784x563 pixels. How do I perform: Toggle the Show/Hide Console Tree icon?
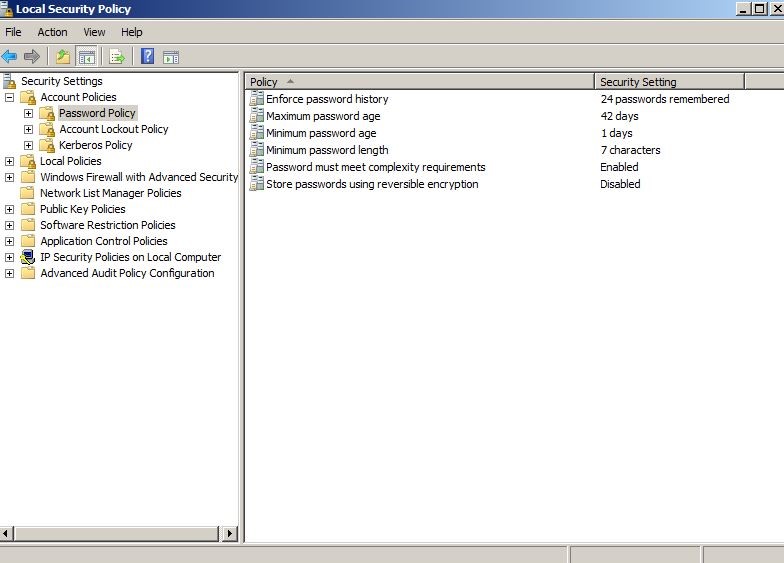(87, 56)
